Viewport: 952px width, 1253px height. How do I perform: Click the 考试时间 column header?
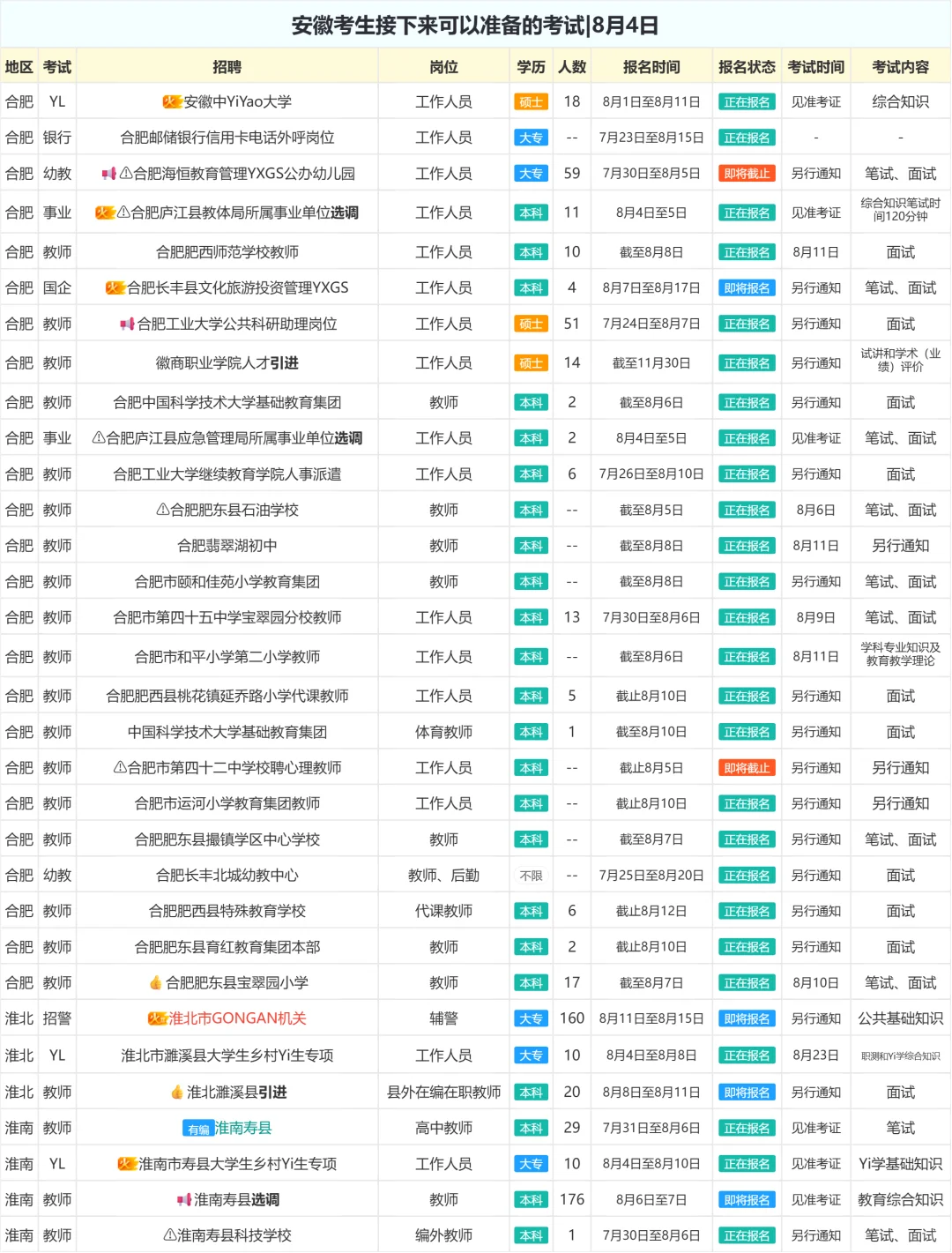coord(816,67)
